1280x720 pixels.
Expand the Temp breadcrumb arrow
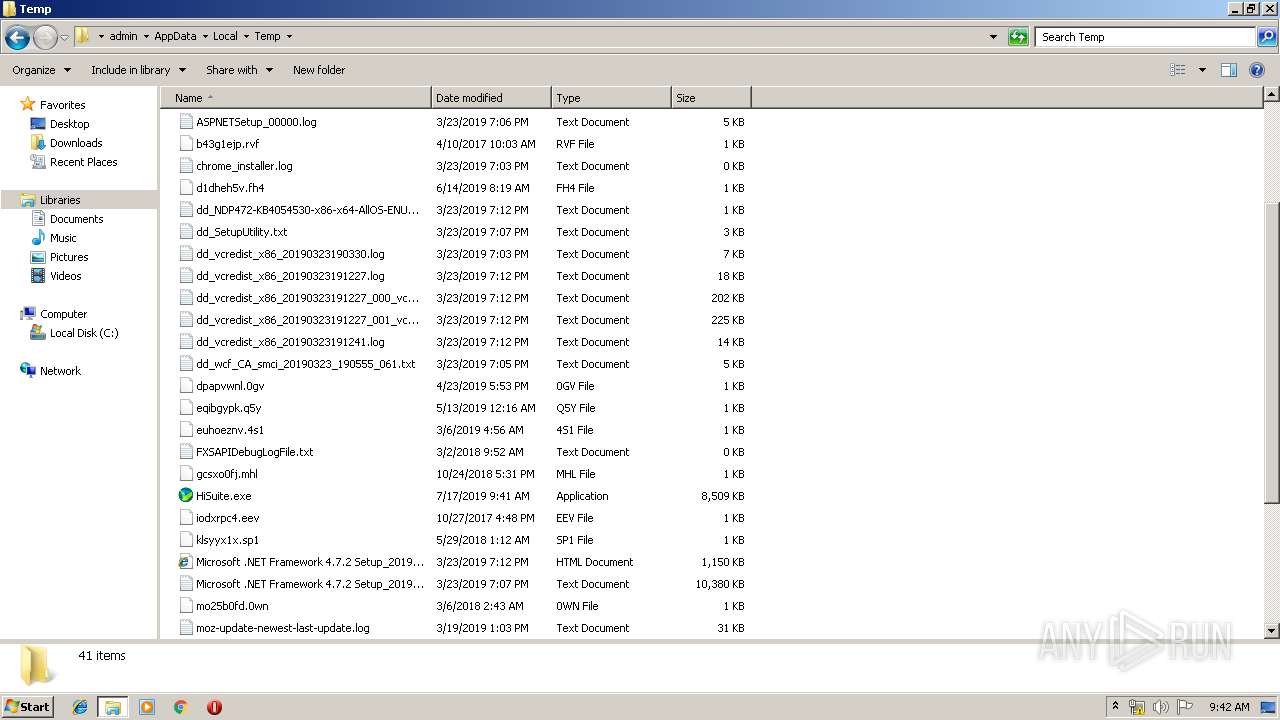pos(289,36)
